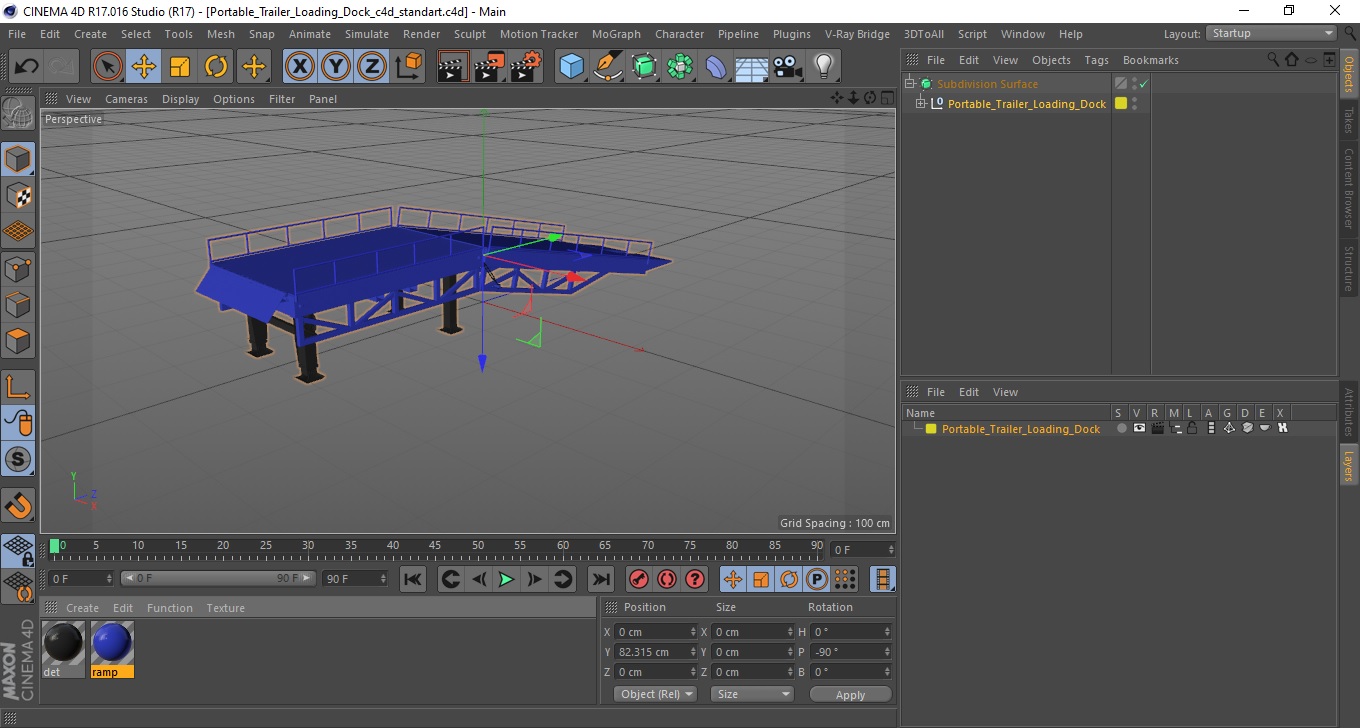This screenshot has height=728, width=1360.
Task: Switch to Texture mode
Action: pyautogui.click(x=18, y=195)
